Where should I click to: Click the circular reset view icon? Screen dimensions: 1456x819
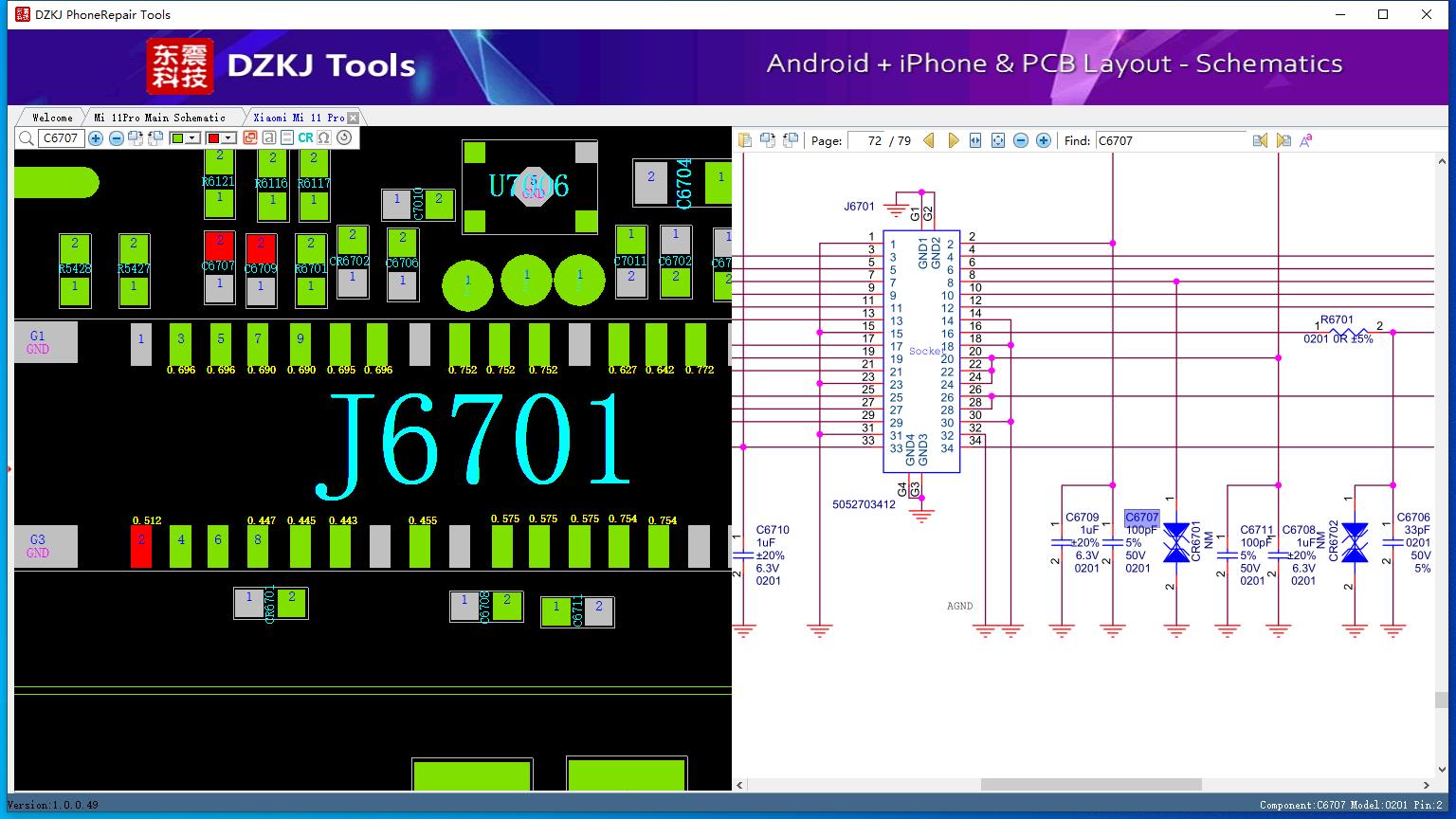click(x=344, y=138)
